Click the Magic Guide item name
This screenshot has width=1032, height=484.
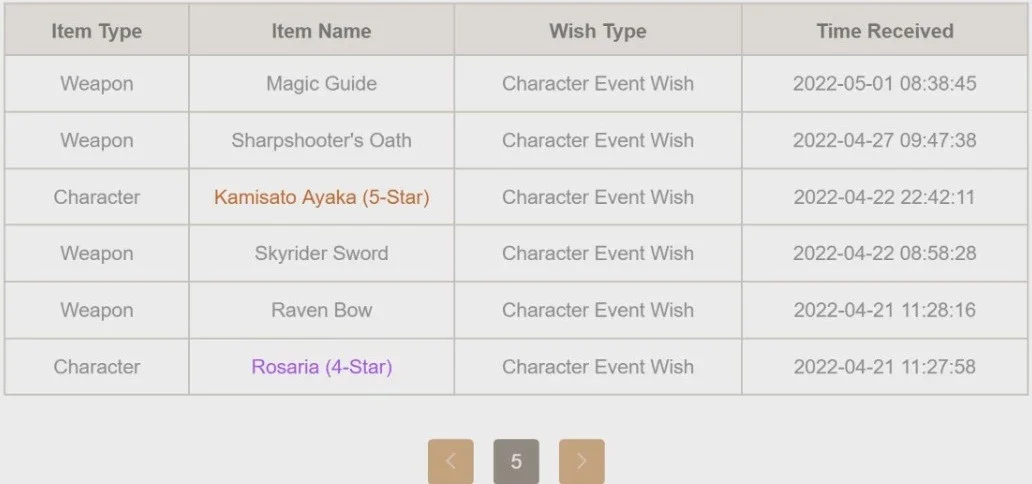click(321, 84)
